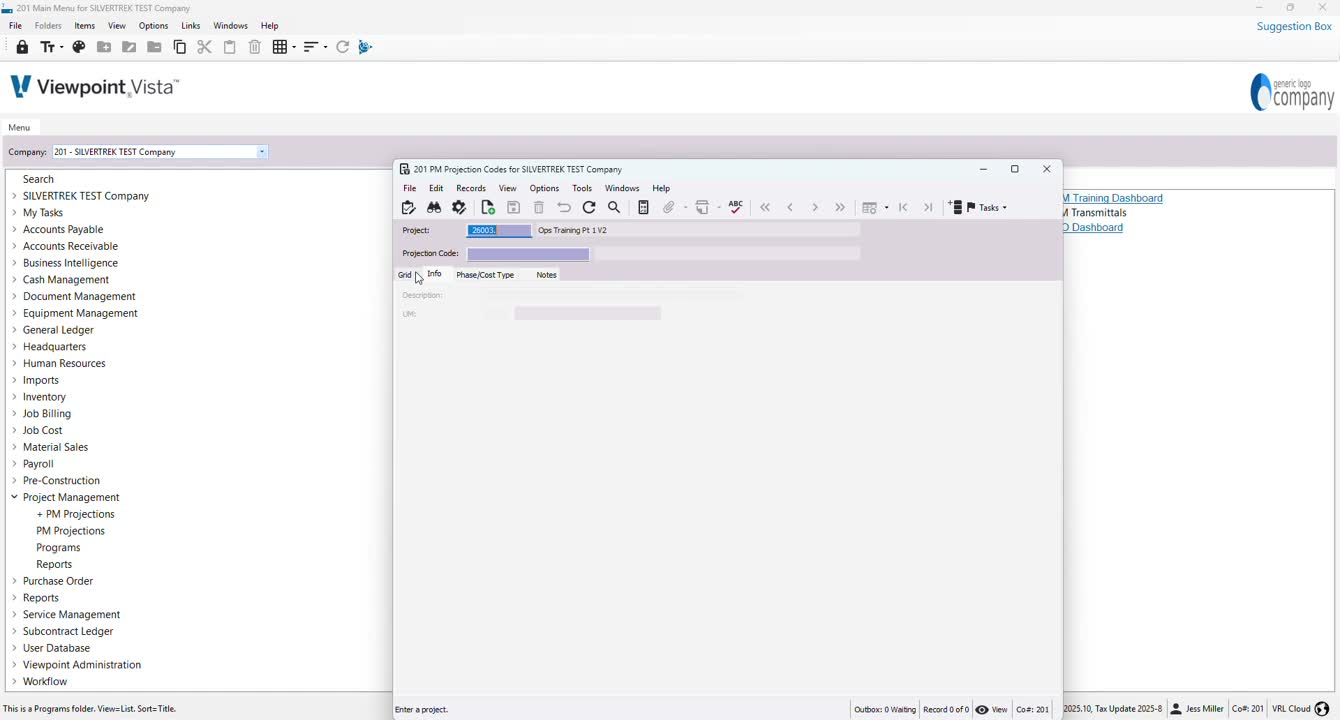Open the Tasks flag dropdown
Screen dimensions: 1340x720
coord(987,208)
